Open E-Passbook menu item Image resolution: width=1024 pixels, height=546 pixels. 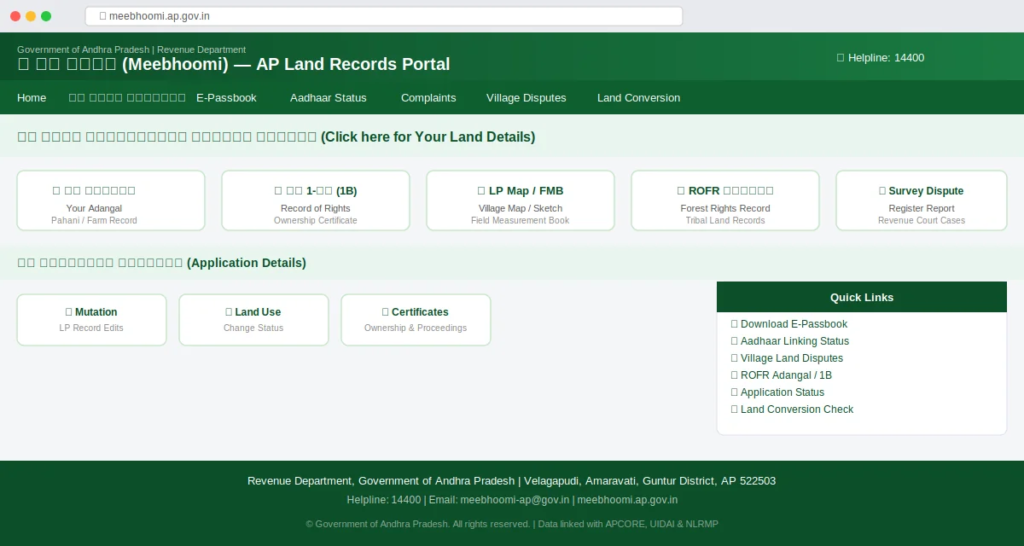point(226,98)
